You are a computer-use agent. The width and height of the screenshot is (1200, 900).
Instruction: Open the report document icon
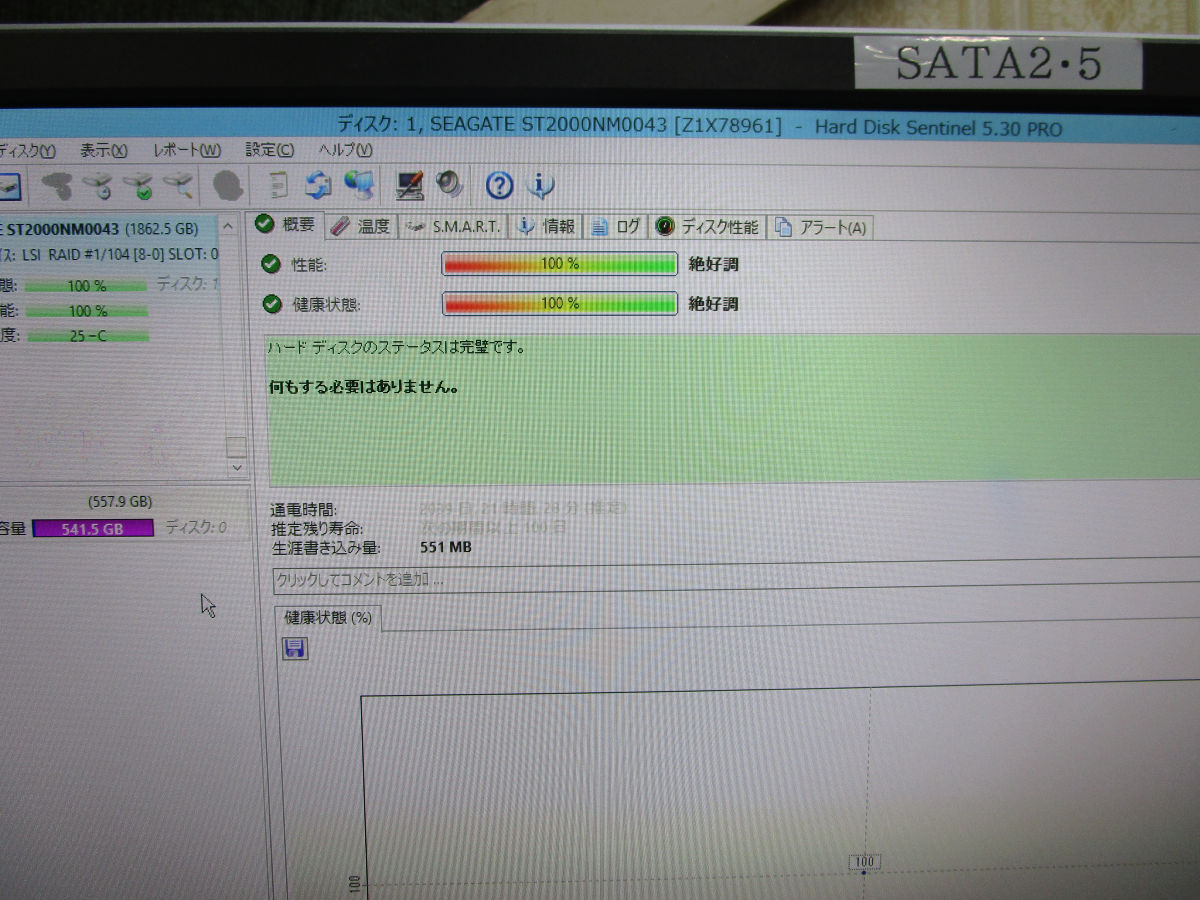click(280, 185)
